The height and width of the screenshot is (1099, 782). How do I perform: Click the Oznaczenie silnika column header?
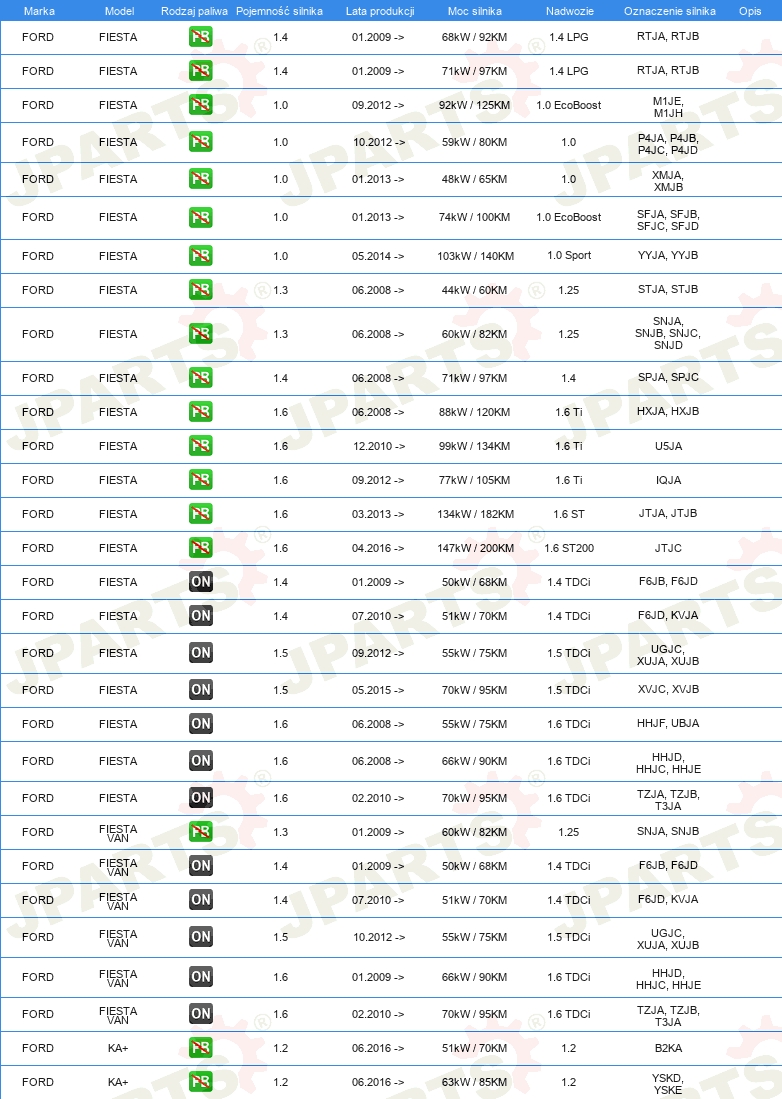(670, 11)
